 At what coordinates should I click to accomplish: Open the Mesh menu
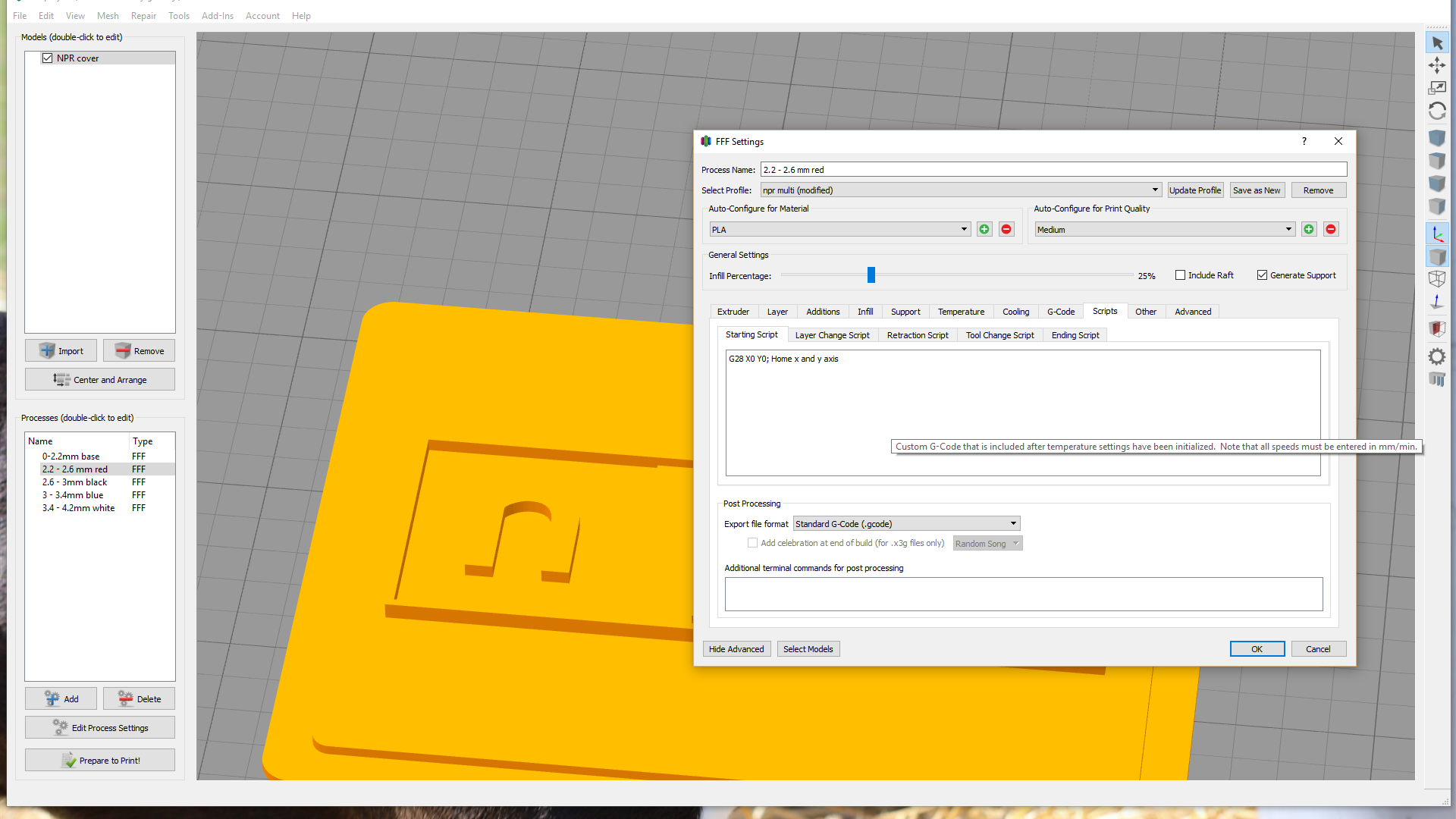(108, 16)
